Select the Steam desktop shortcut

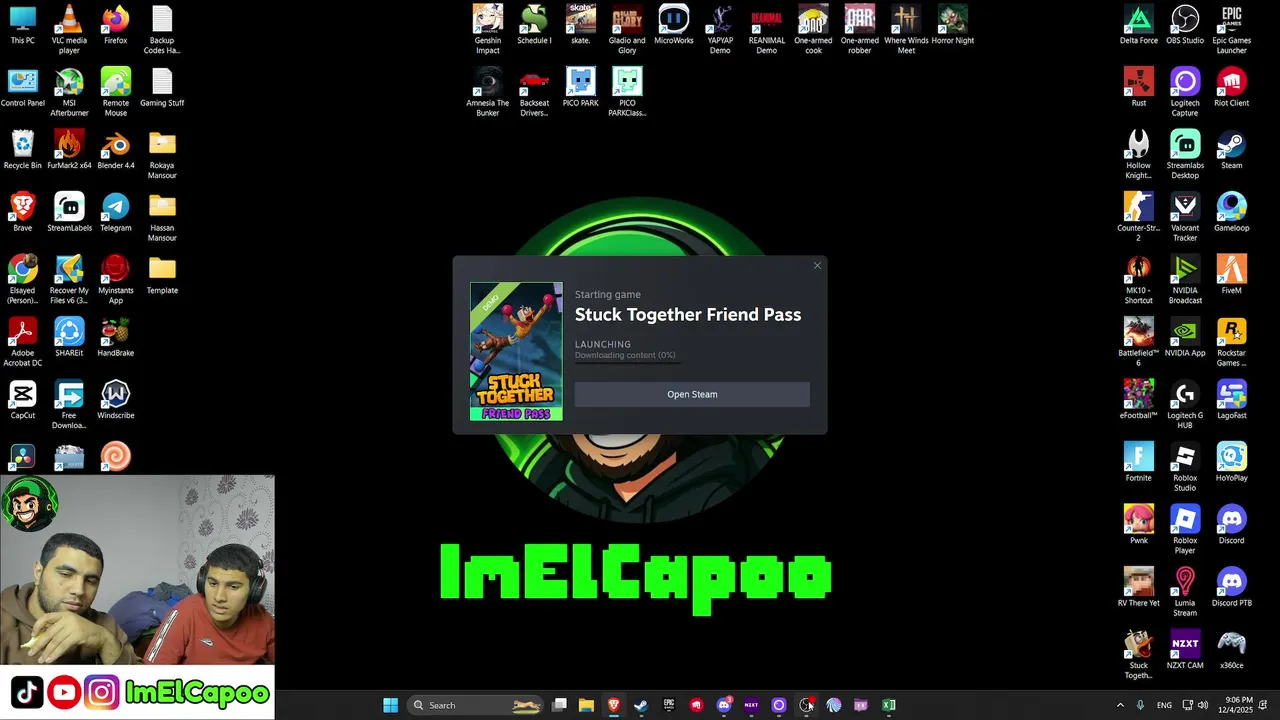[1232, 150]
